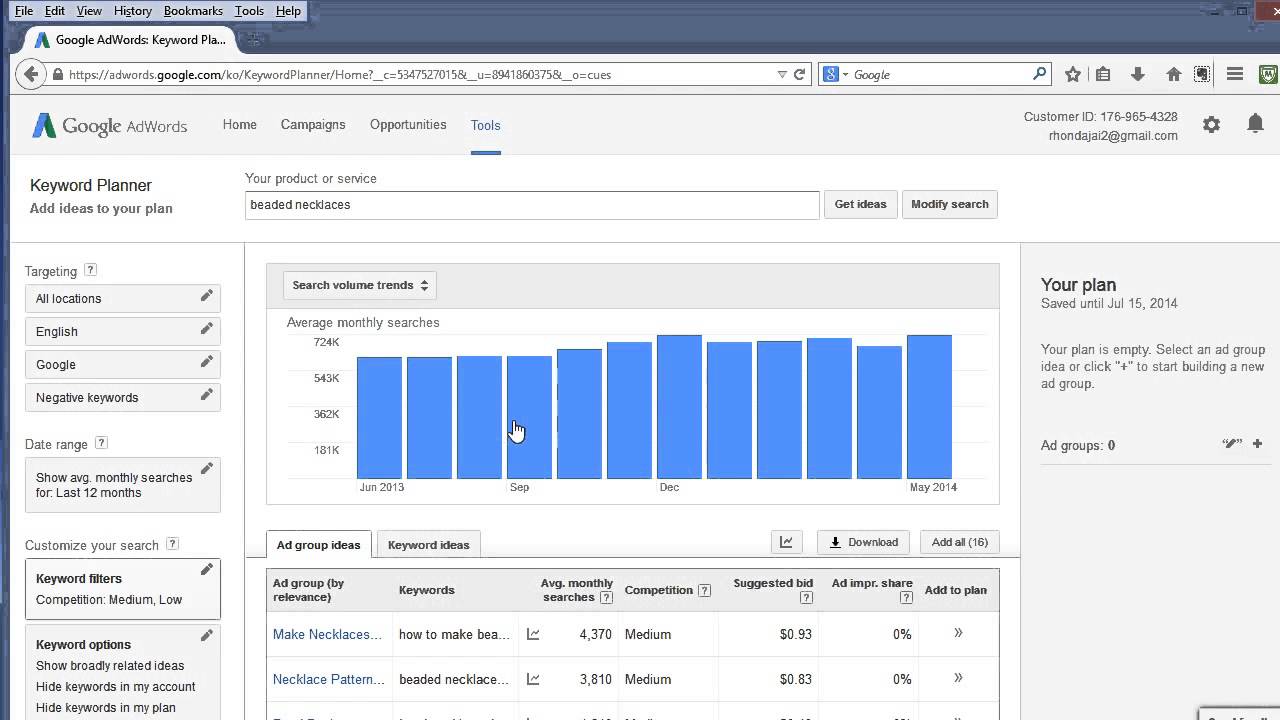The image size is (1280, 720).
Task: Show trend chart for Make Necklaces row
Action: (x=533, y=634)
